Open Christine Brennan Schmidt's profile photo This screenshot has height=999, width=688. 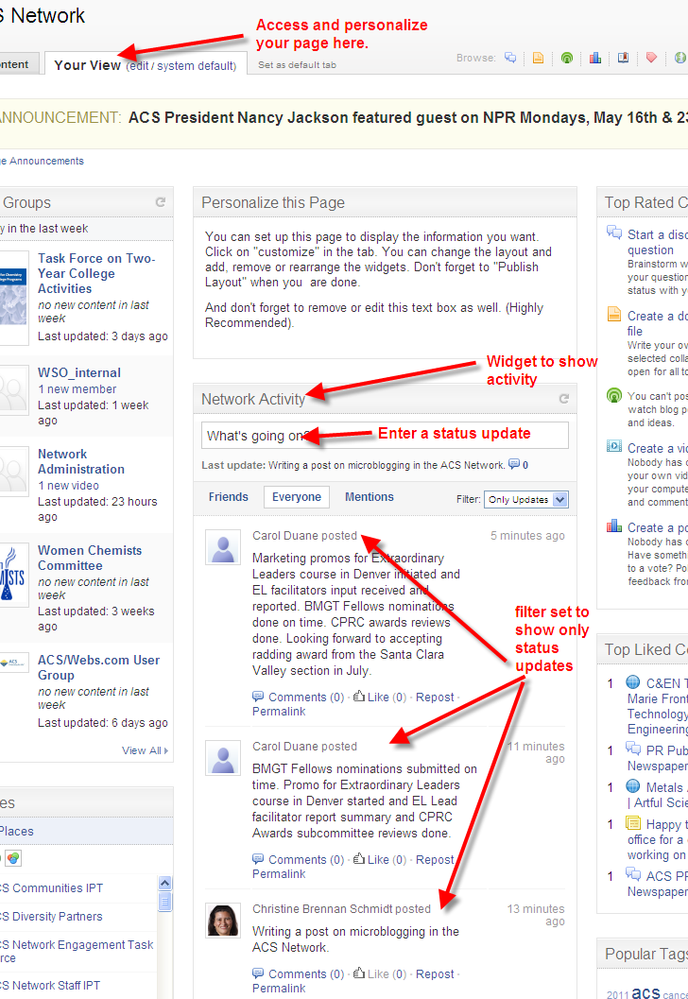(222, 920)
